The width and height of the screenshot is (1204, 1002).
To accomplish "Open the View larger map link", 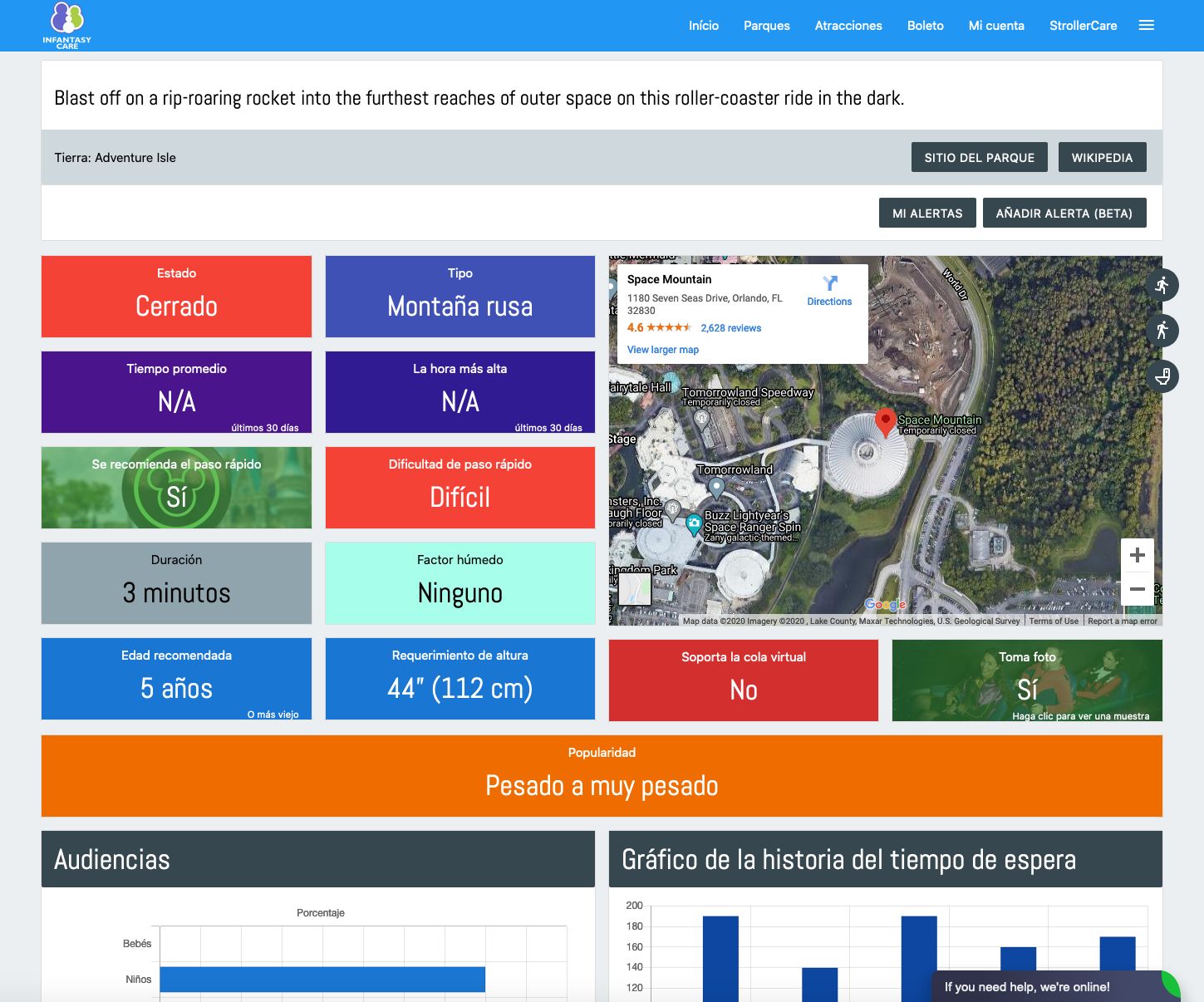I will [662, 350].
